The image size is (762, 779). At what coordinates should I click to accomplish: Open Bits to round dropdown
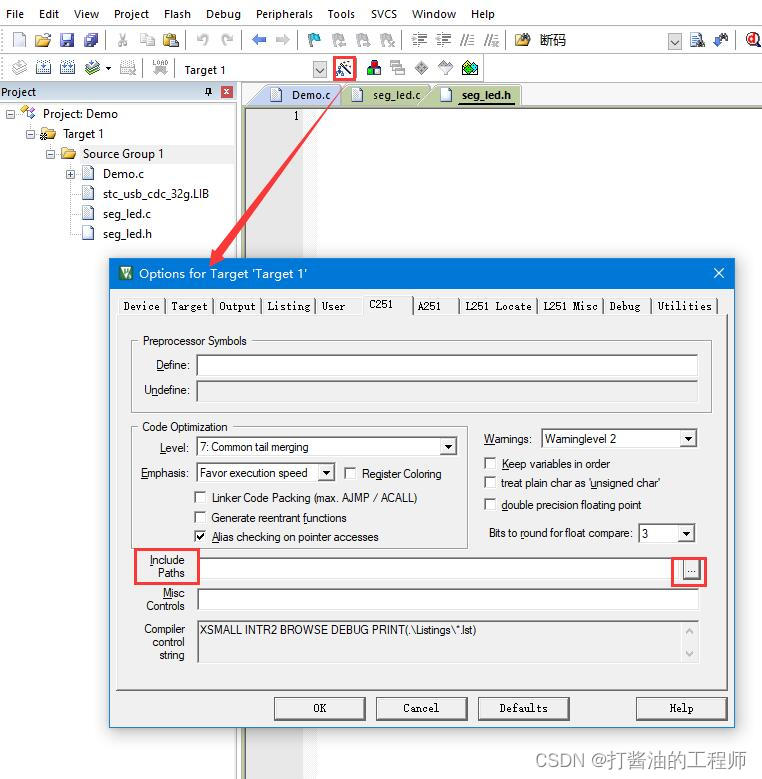pos(686,534)
